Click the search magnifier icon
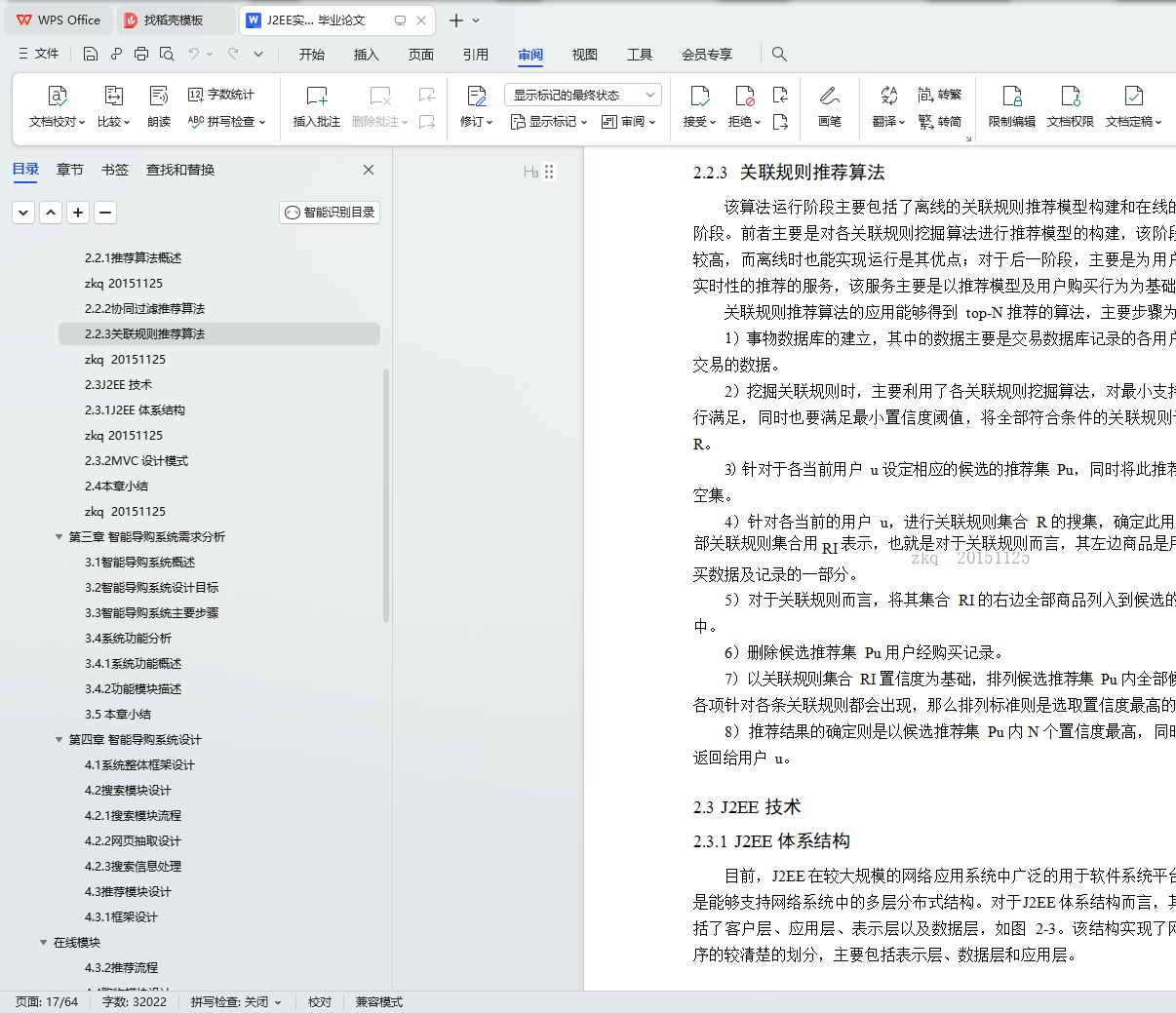Viewport: 1176px width, 1013px height. click(x=779, y=54)
